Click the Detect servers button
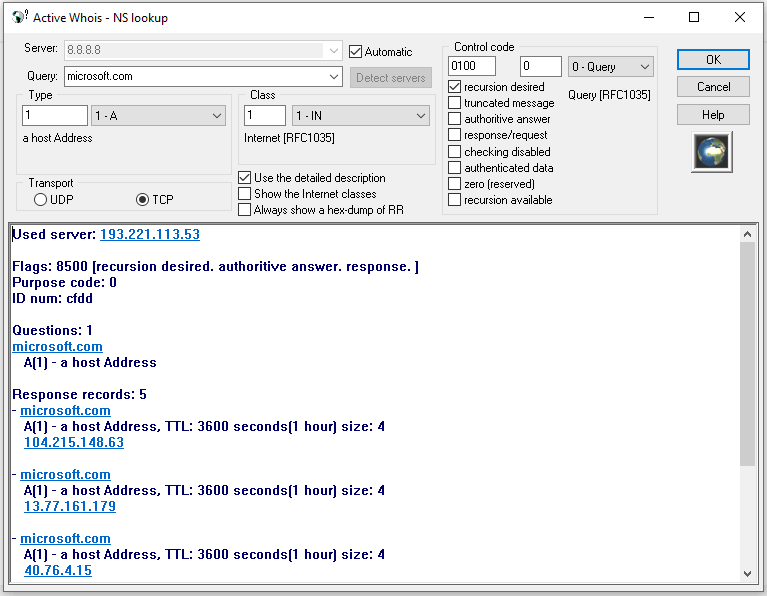767x596 pixels. pos(390,78)
